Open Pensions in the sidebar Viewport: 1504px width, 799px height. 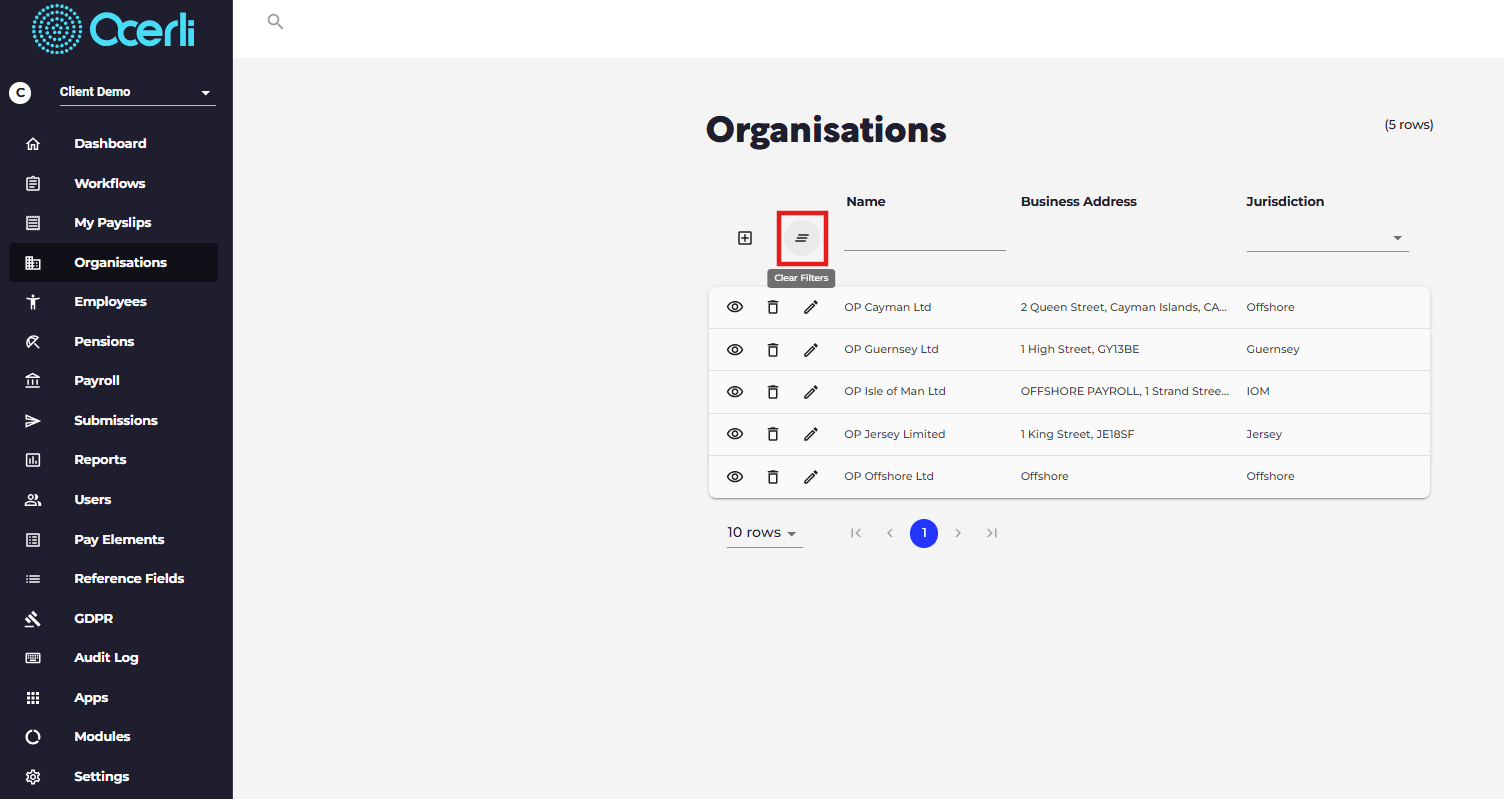point(113,341)
